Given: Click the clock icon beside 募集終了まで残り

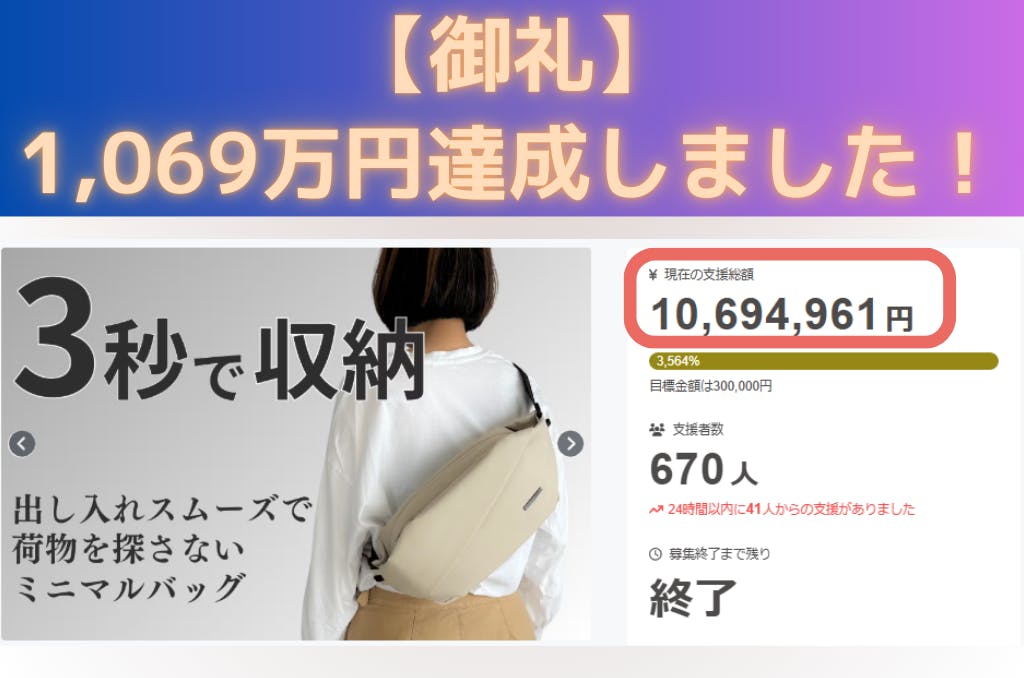Looking at the screenshot, I should coord(655,554).
